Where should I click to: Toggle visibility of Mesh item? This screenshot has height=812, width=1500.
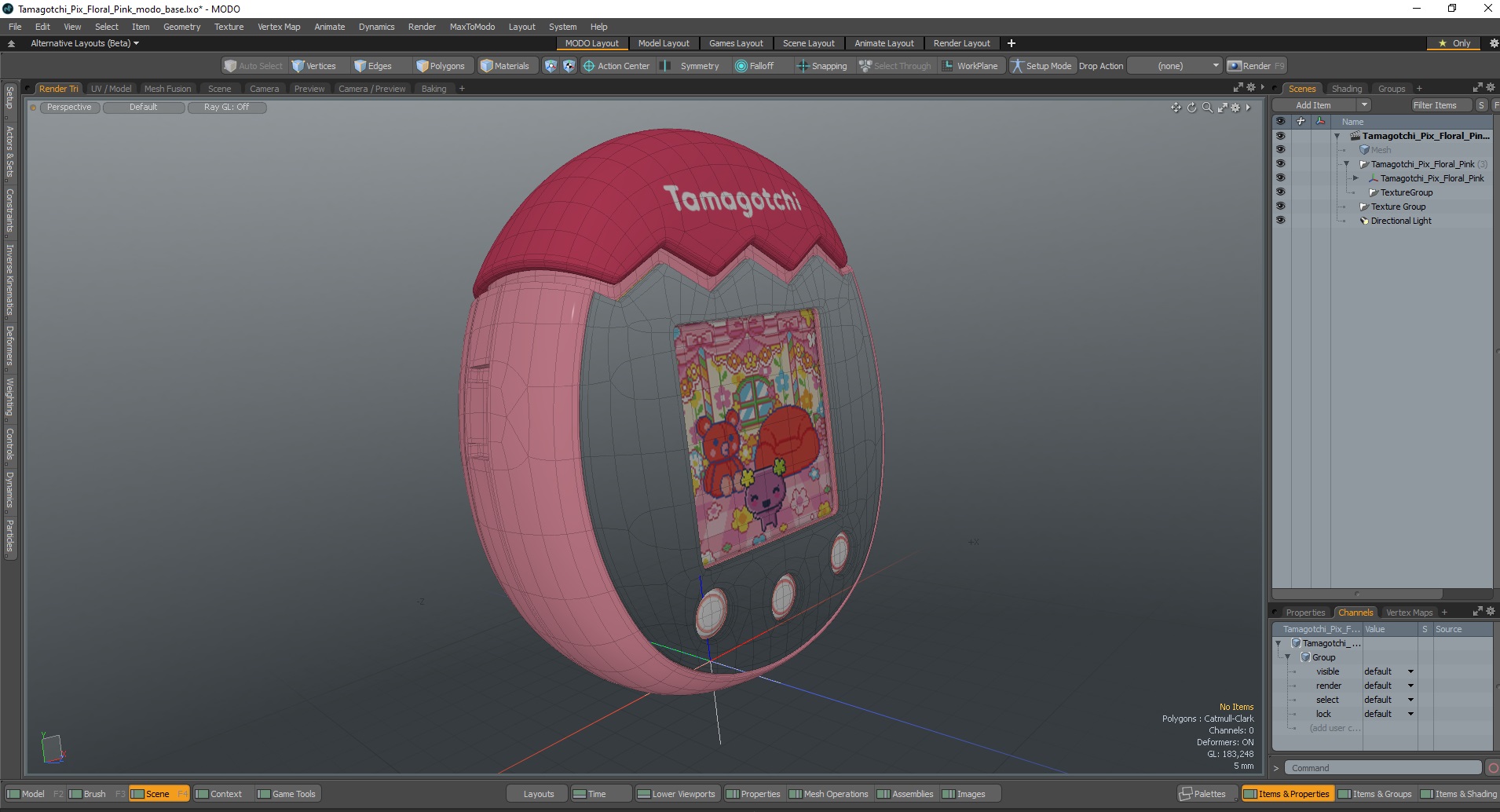point(1280,149)
